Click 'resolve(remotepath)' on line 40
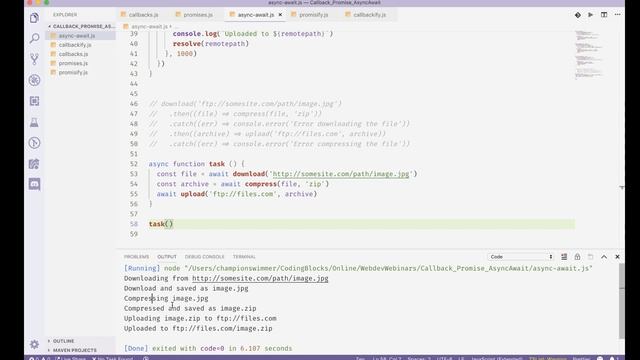640x360 pixels. (x=211, y=44)
